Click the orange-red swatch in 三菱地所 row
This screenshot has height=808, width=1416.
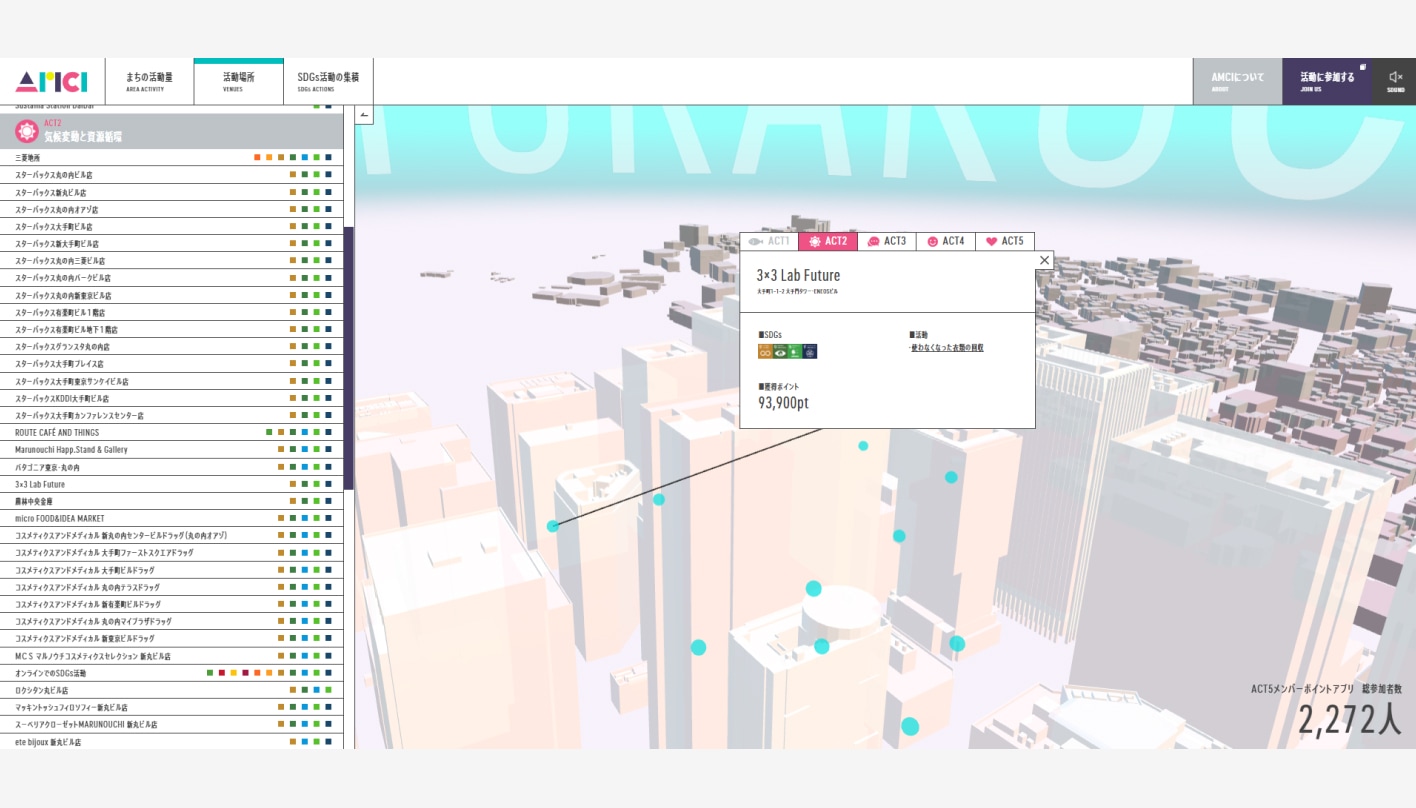(258, 157)
